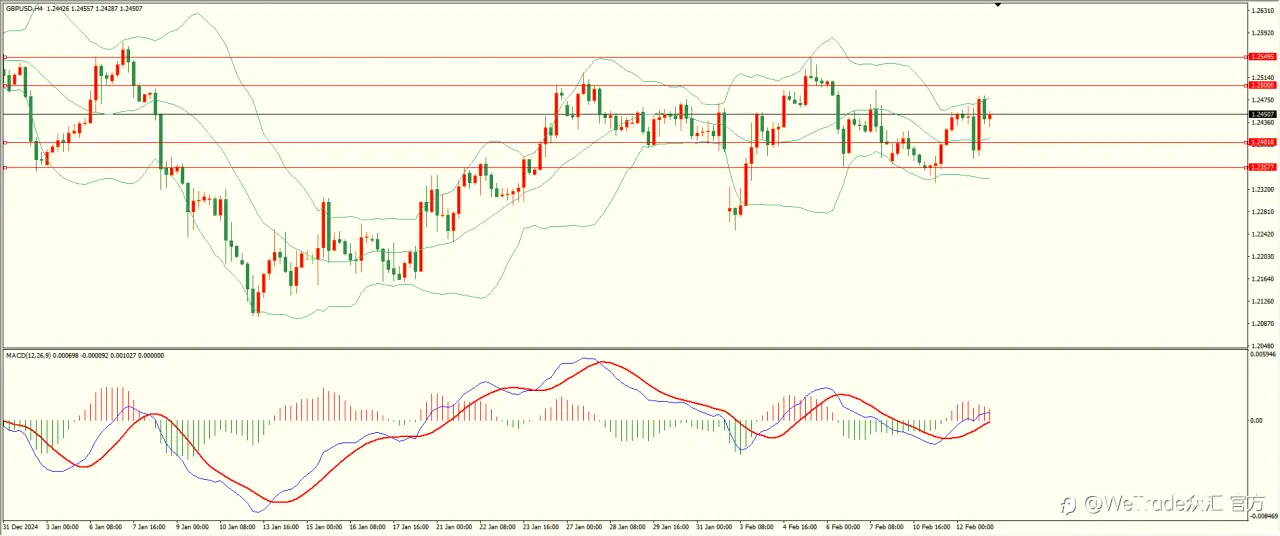The image size is (1280, 536).
Task: Click the 1.26310 price scale value
Action: pos(1263,11)
